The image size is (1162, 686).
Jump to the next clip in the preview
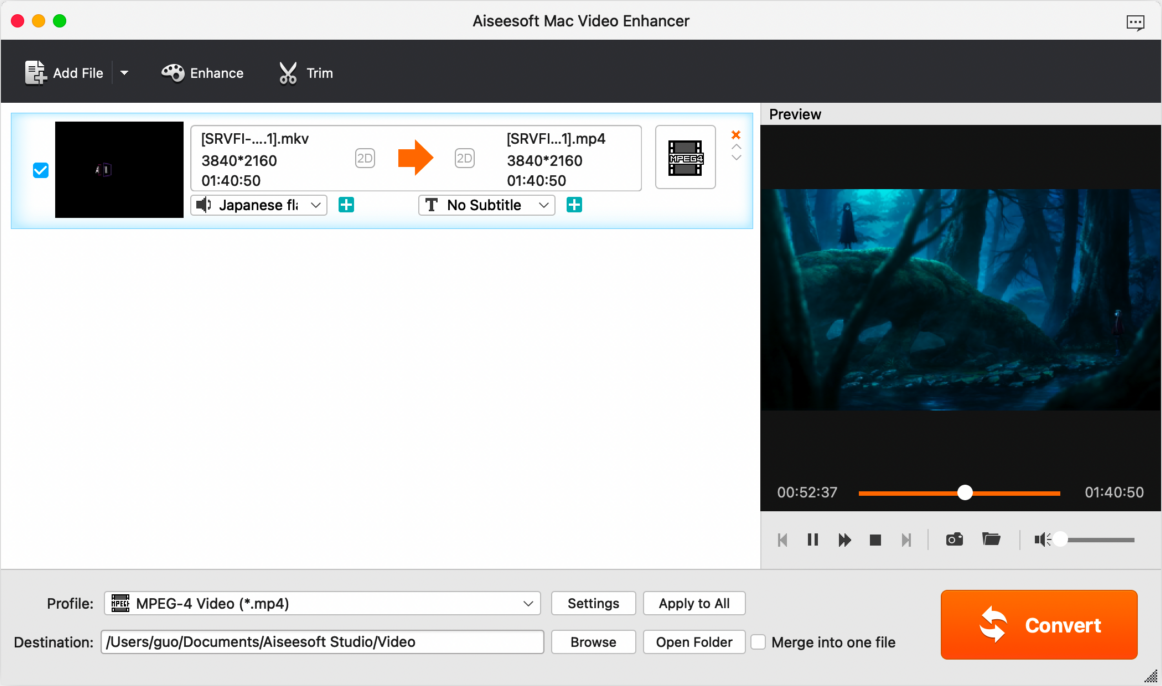click(906, 540)
